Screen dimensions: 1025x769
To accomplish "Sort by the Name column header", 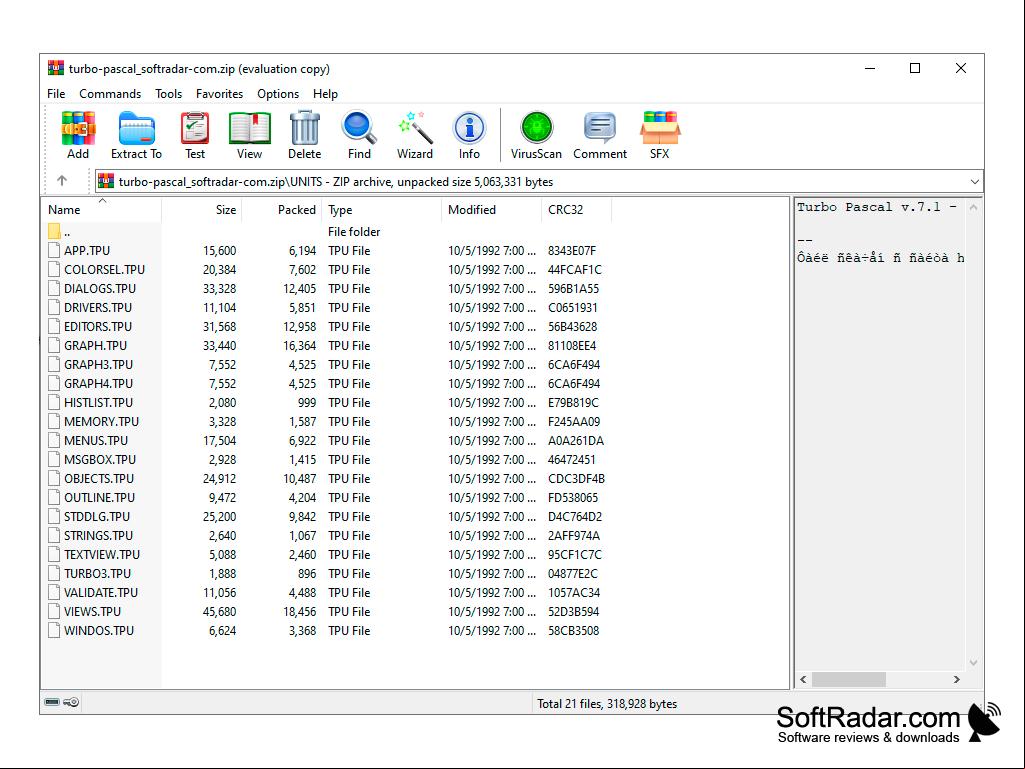I will coord(102,209).
